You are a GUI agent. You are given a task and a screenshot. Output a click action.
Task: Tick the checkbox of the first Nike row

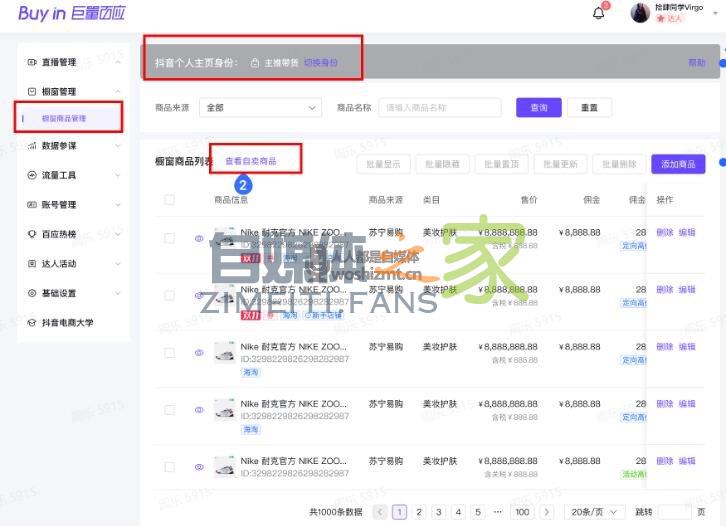tap(169, 238)
